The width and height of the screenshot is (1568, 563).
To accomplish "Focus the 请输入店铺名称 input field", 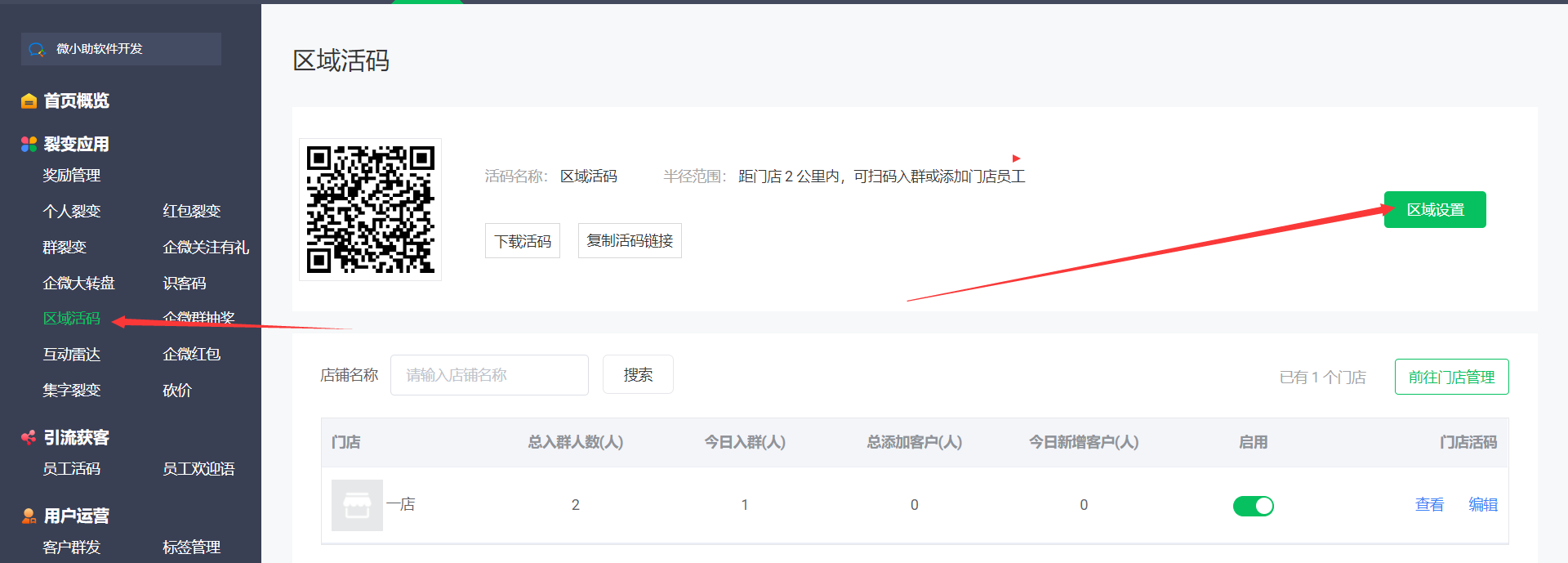I will [489, 375].
